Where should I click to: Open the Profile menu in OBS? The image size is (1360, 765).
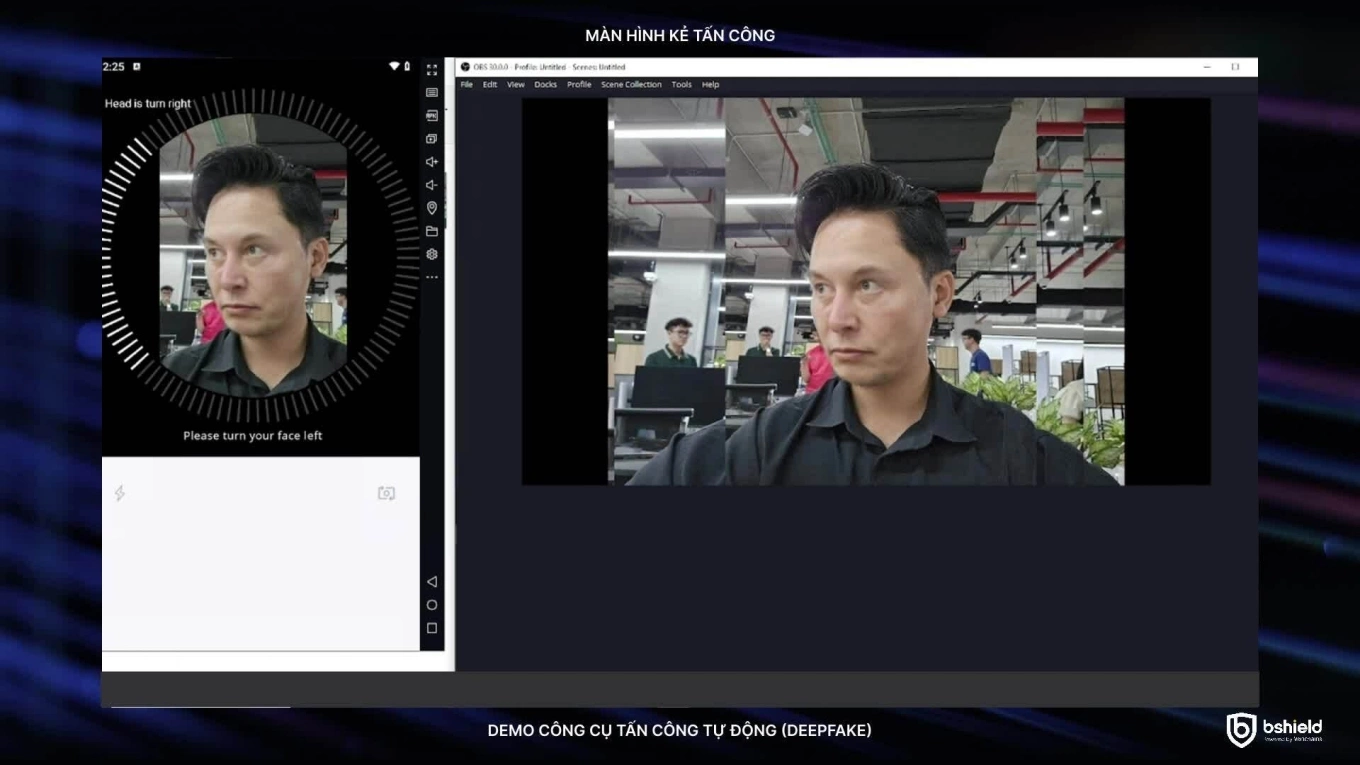coord(578,85)
